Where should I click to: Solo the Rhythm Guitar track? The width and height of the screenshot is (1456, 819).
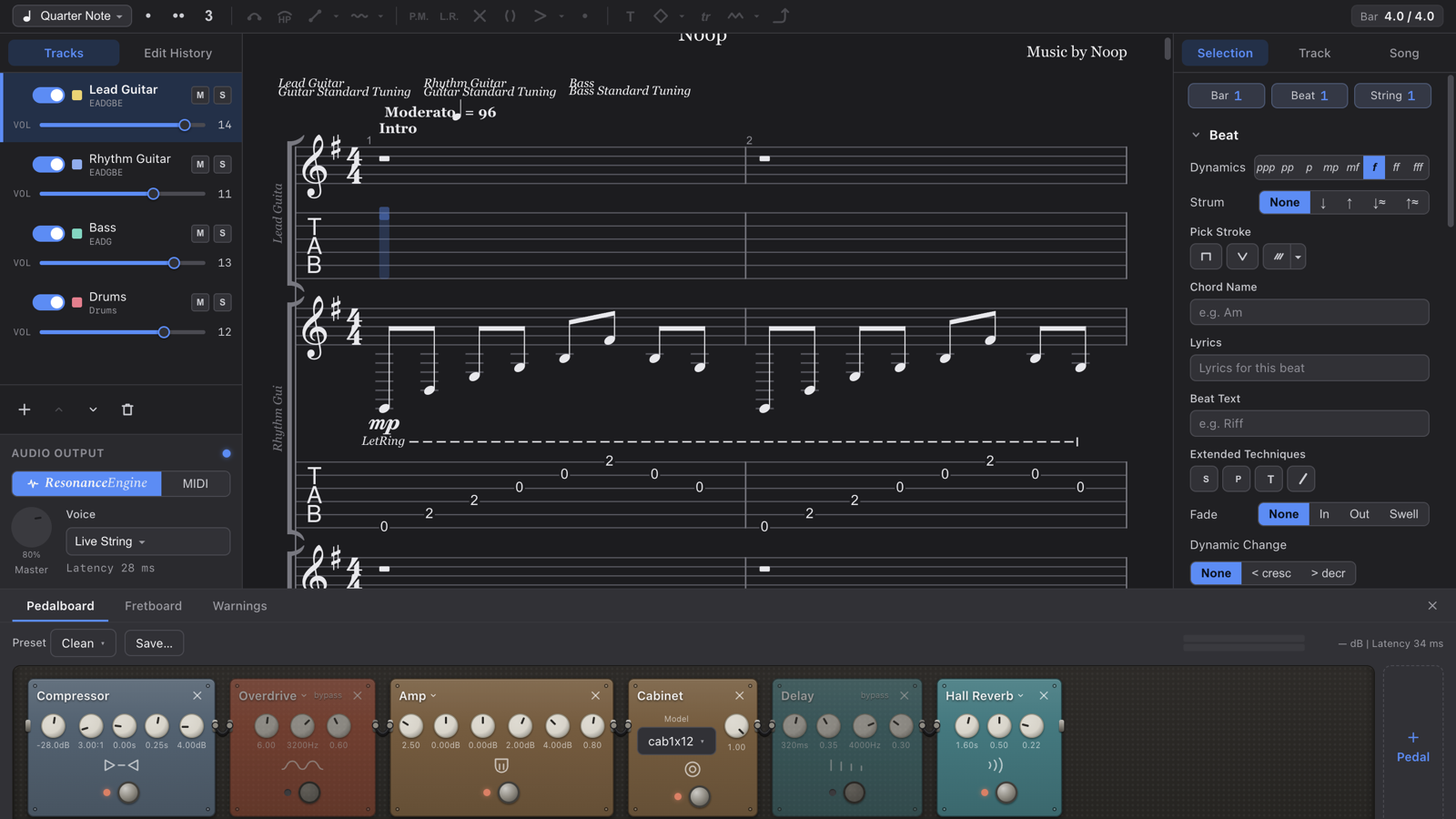[x=222, y=164]
